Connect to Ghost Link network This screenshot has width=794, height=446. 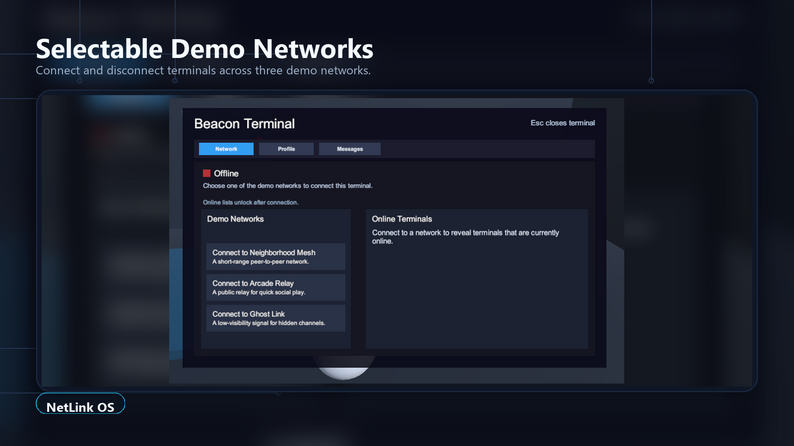pos(275,318)
